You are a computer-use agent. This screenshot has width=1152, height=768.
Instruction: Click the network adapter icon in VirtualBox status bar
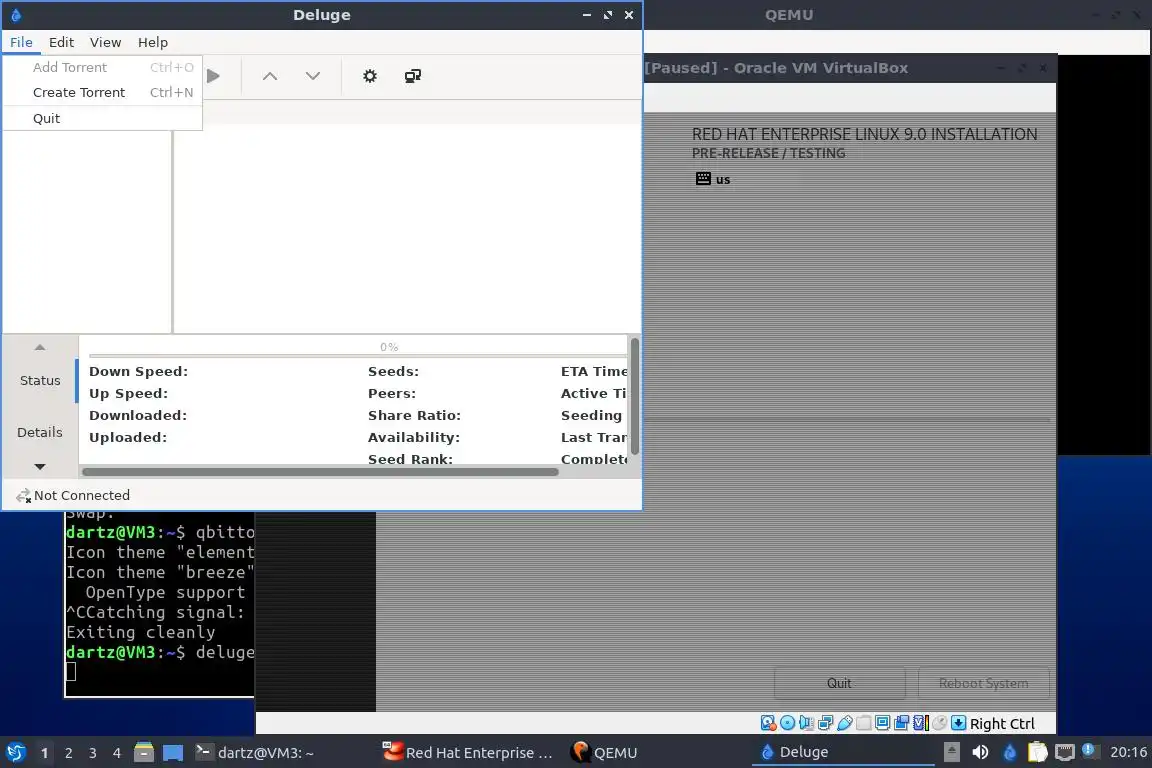tap(825, 723)
